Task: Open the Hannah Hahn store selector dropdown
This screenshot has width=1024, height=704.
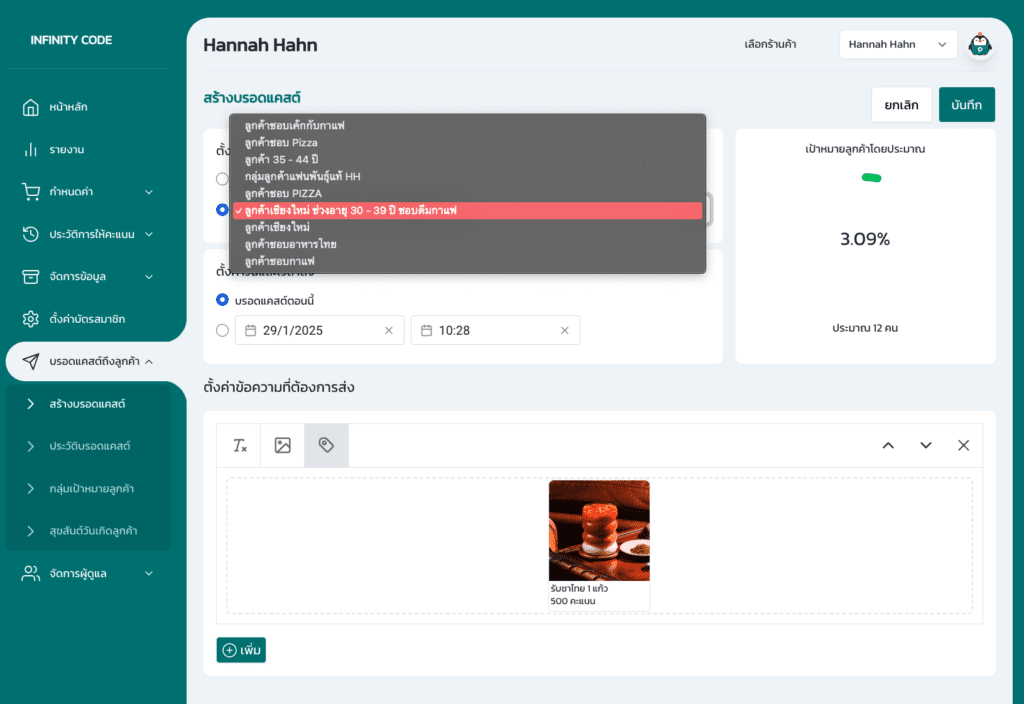Action: 897,44
